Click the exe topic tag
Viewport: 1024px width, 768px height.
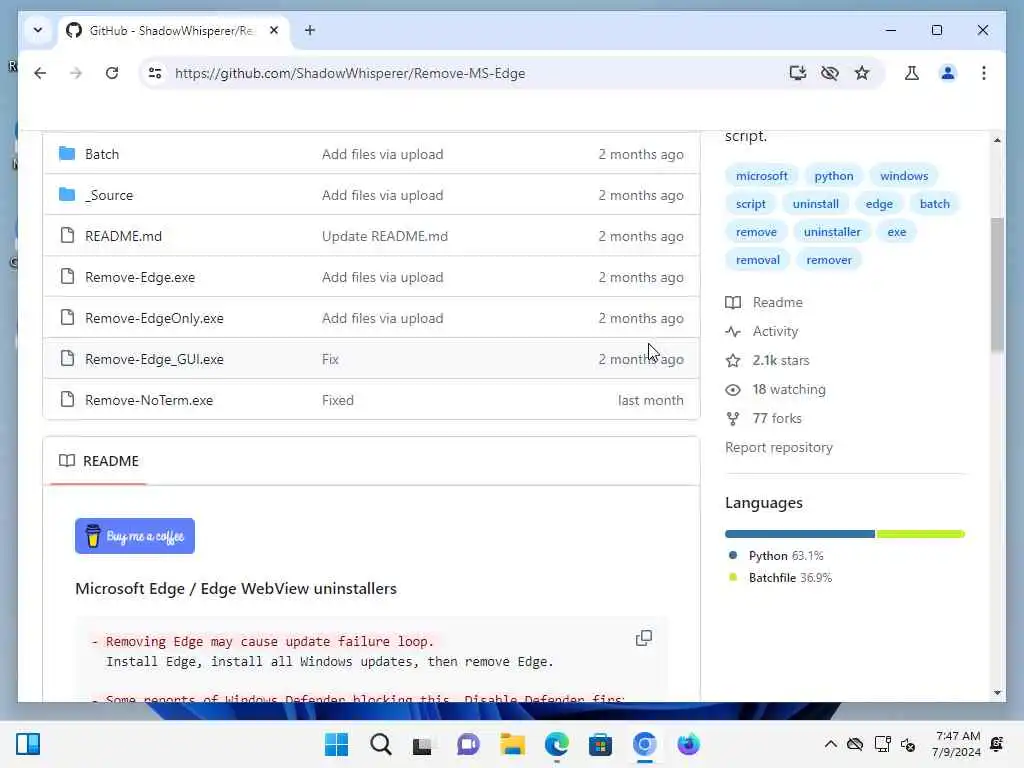[897, 232]
